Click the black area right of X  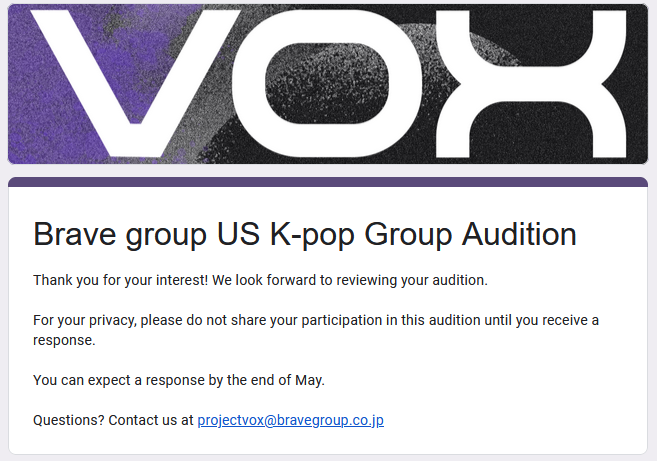(x=637, y=84)
